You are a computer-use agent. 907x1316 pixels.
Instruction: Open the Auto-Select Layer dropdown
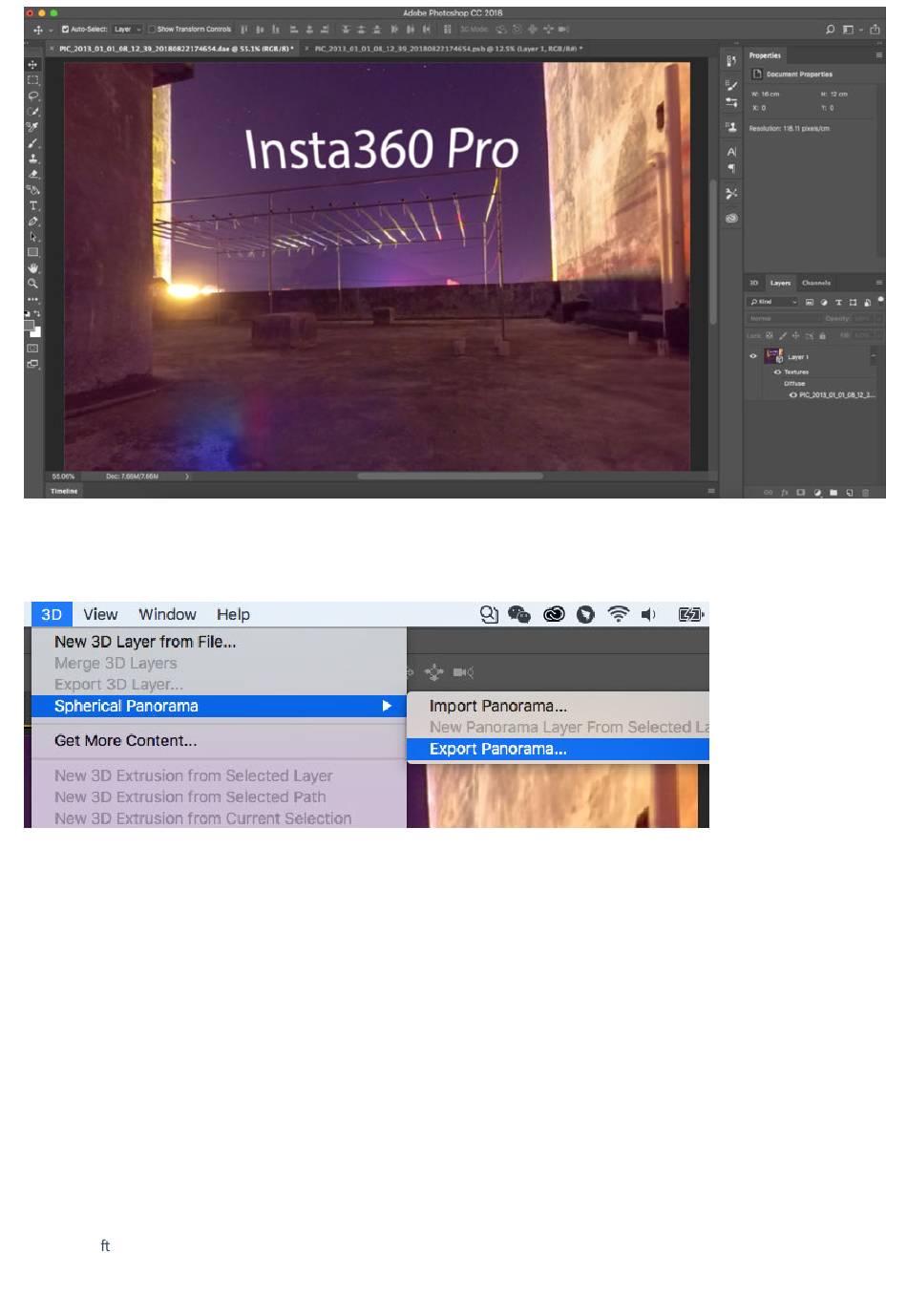[x=127, y=30]
